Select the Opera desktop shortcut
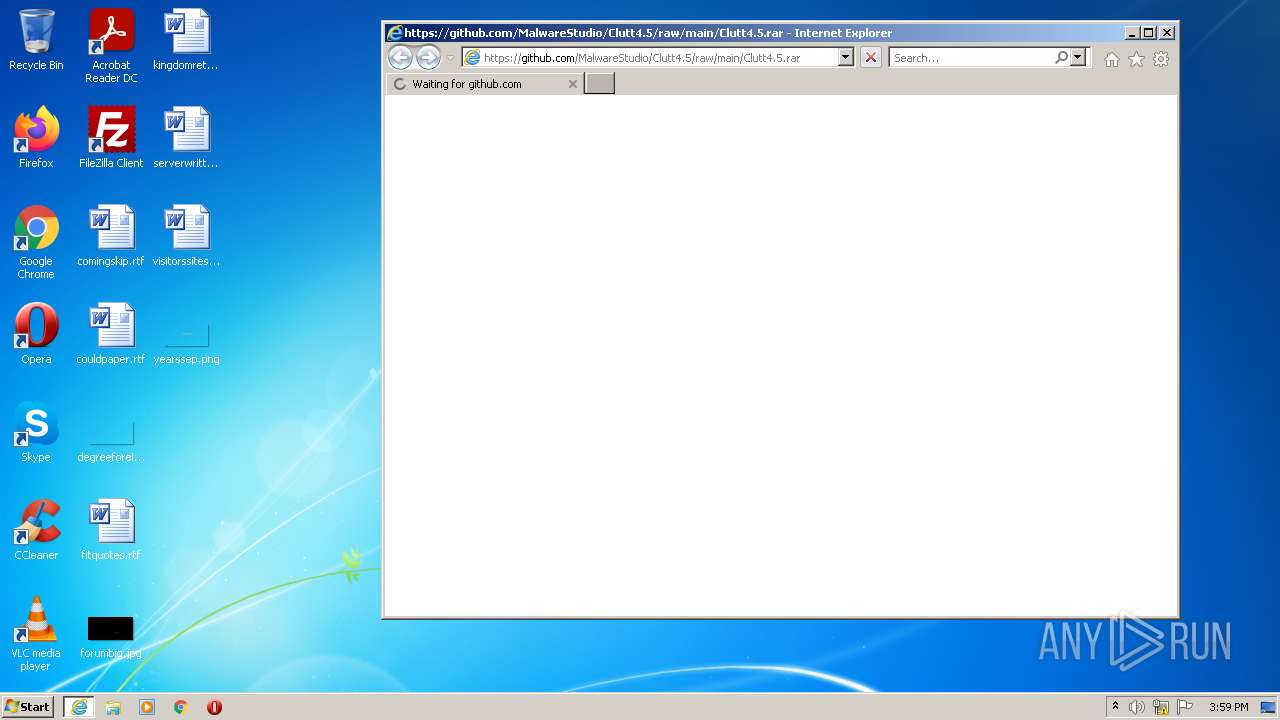1280x720 pixels. 36,334
